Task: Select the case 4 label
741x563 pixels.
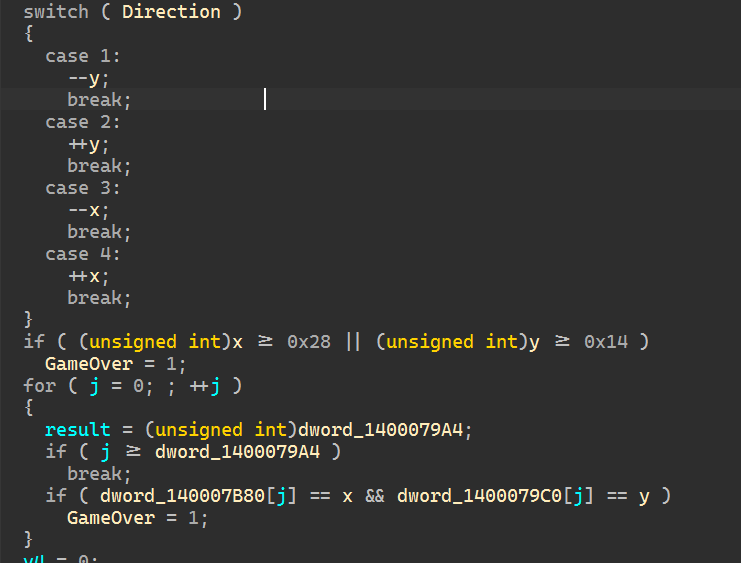Action: click(82, 254)
